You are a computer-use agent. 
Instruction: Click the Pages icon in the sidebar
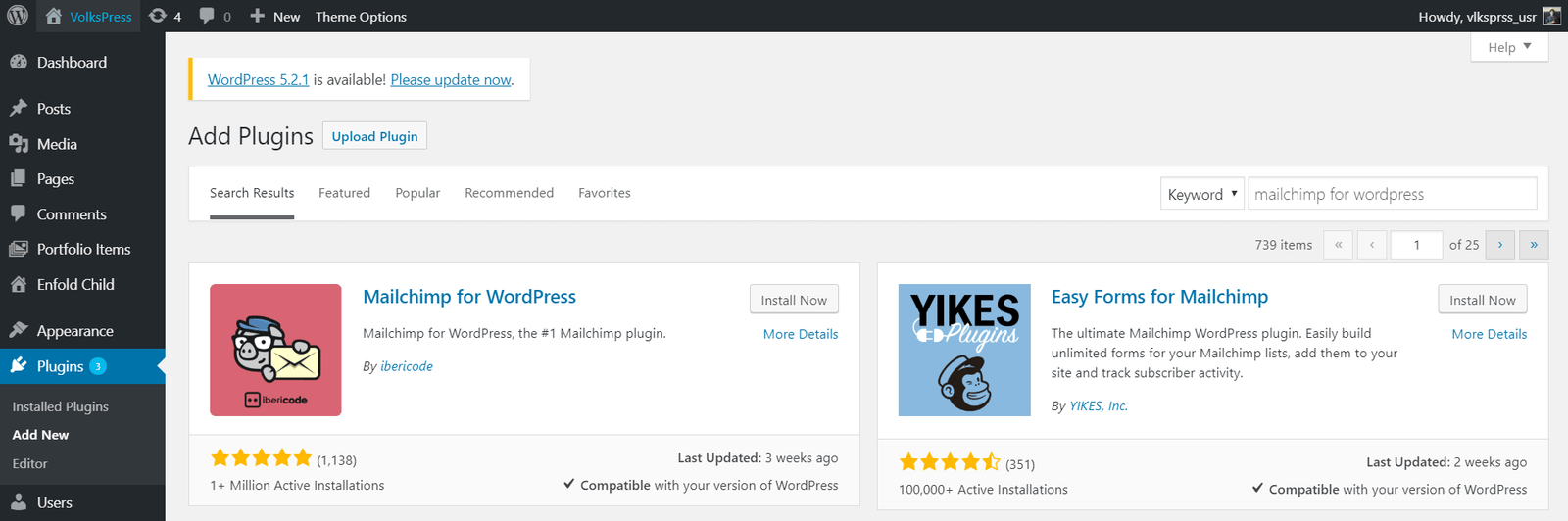19,178
